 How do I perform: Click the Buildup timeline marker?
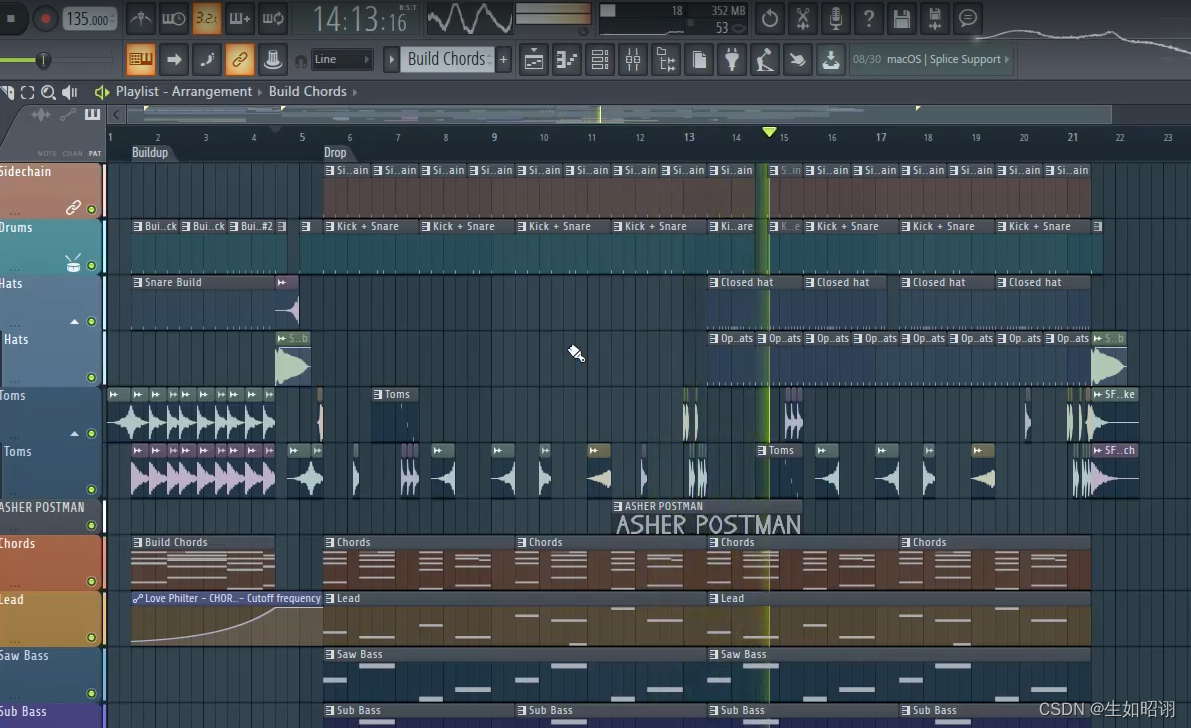point(150,153)
